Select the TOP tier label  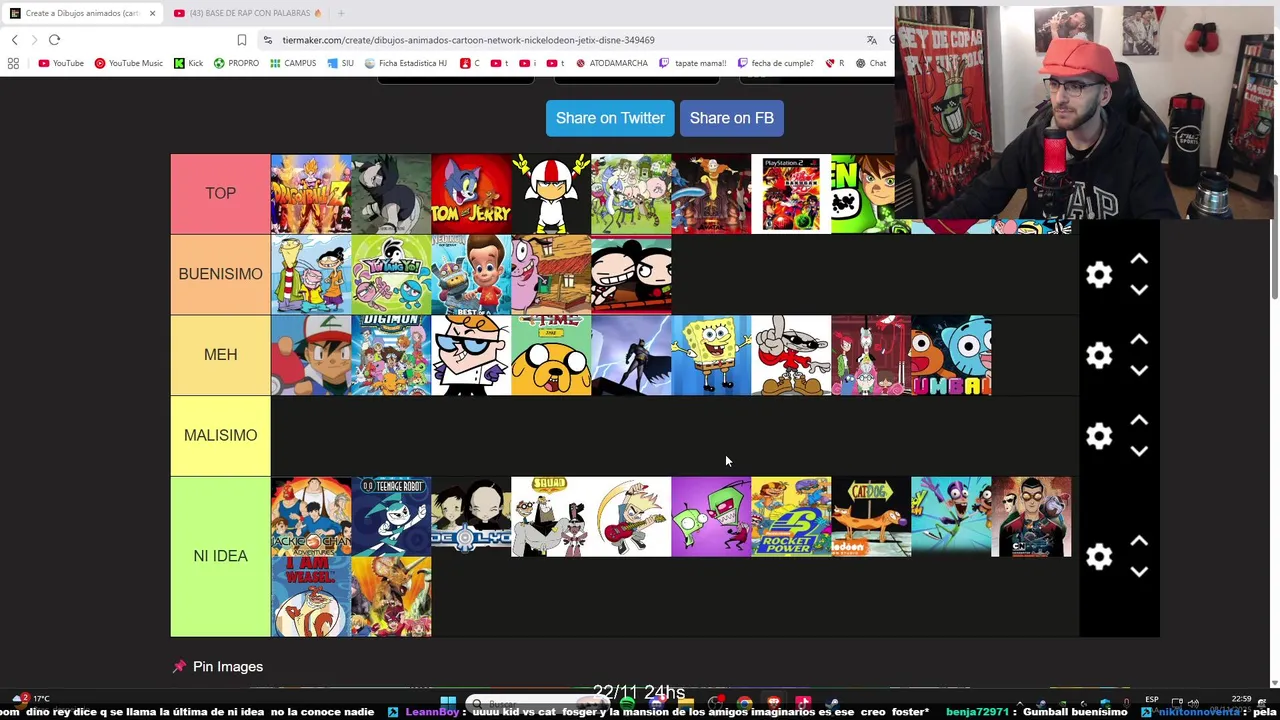(x=220, y=193)
